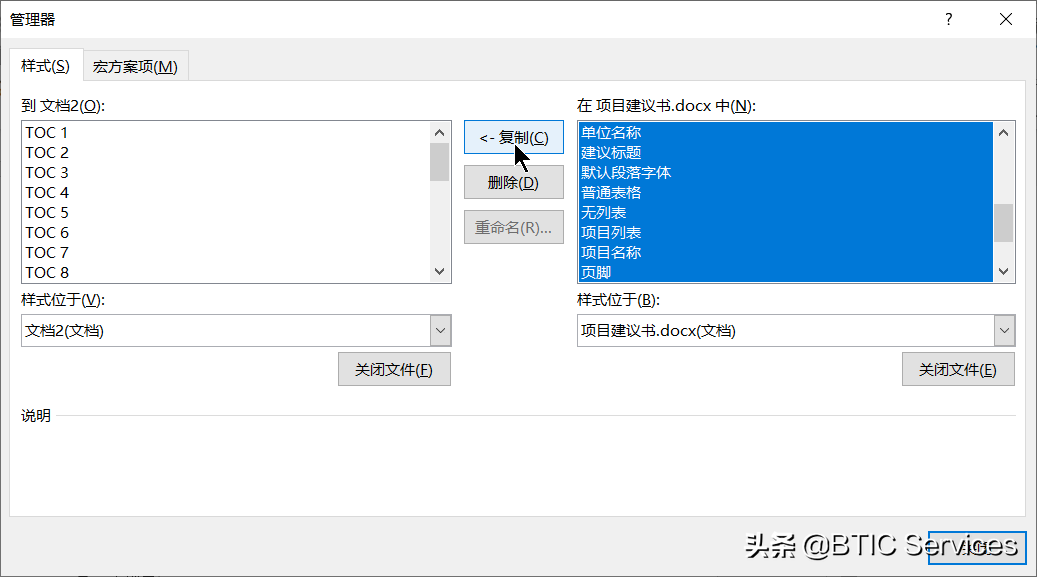The width and height of the screenshot is (1037, 577).
Task: Select the 普通表格 style
Action: tap(786, 193)
